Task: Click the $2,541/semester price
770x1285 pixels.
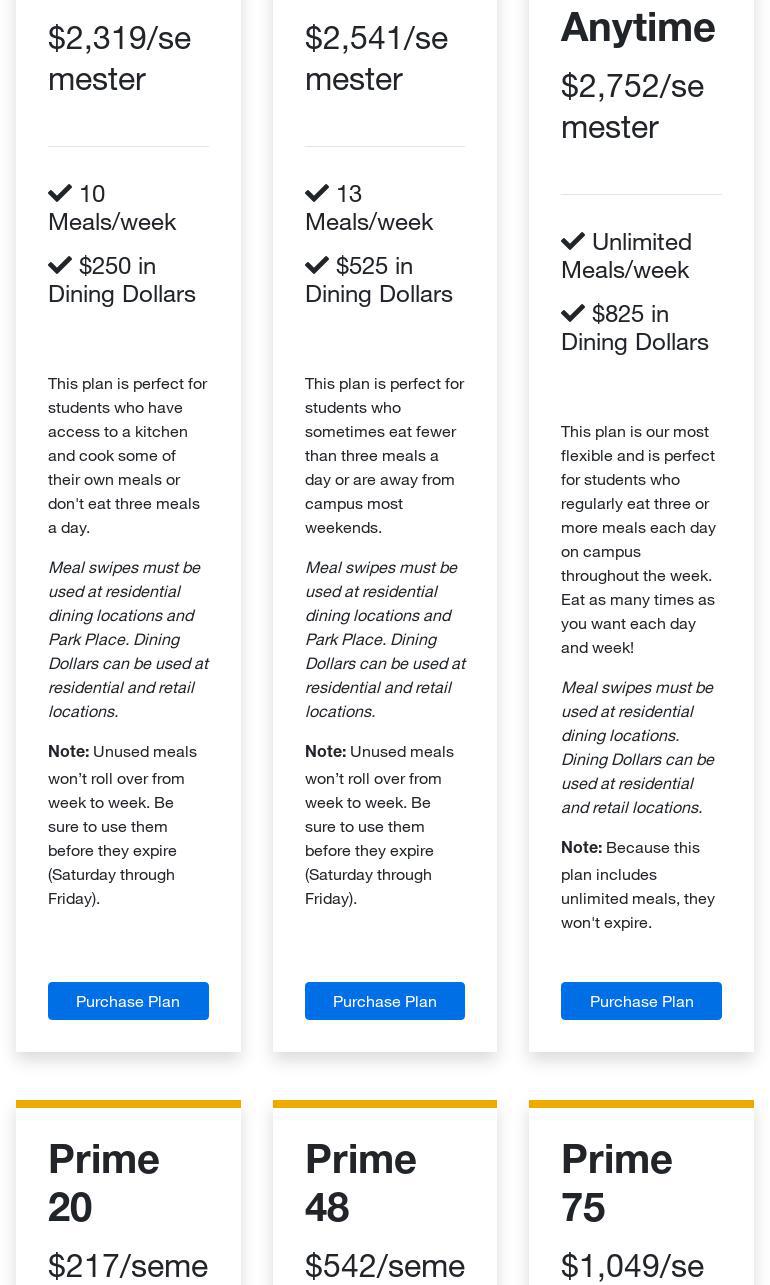Action: (x=376, y=58)
